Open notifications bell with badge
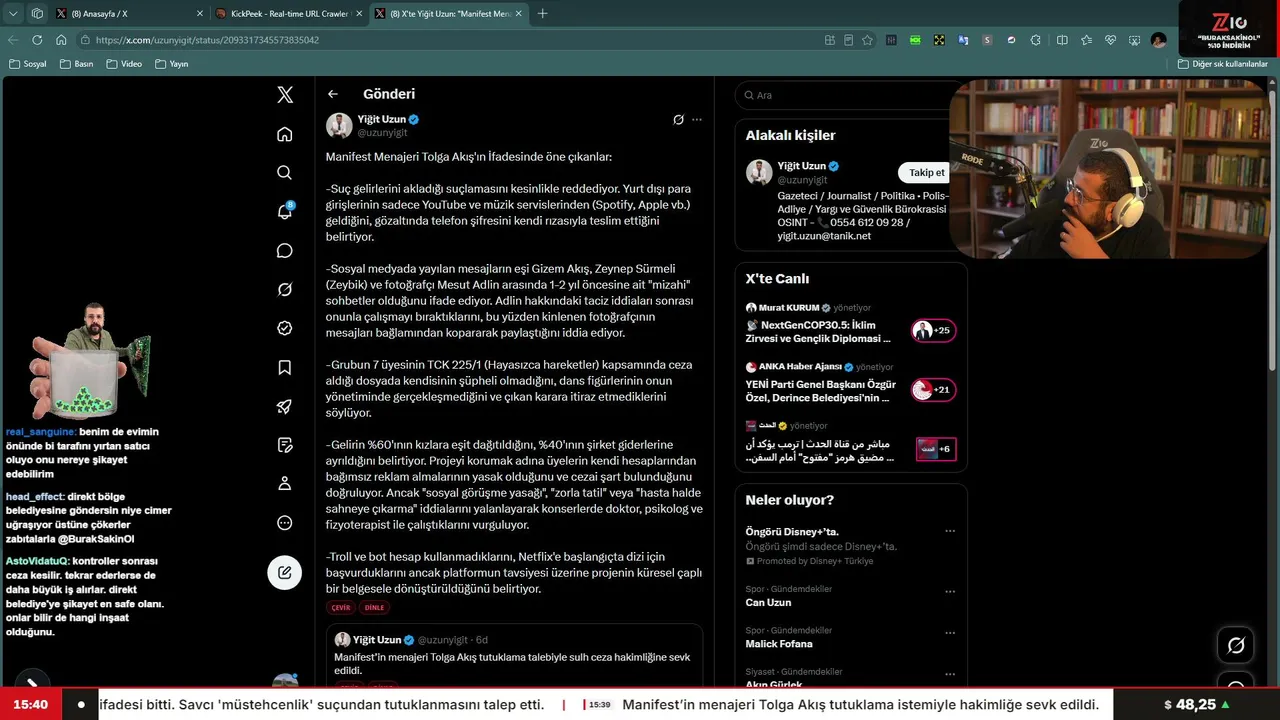 coord(285,211)
